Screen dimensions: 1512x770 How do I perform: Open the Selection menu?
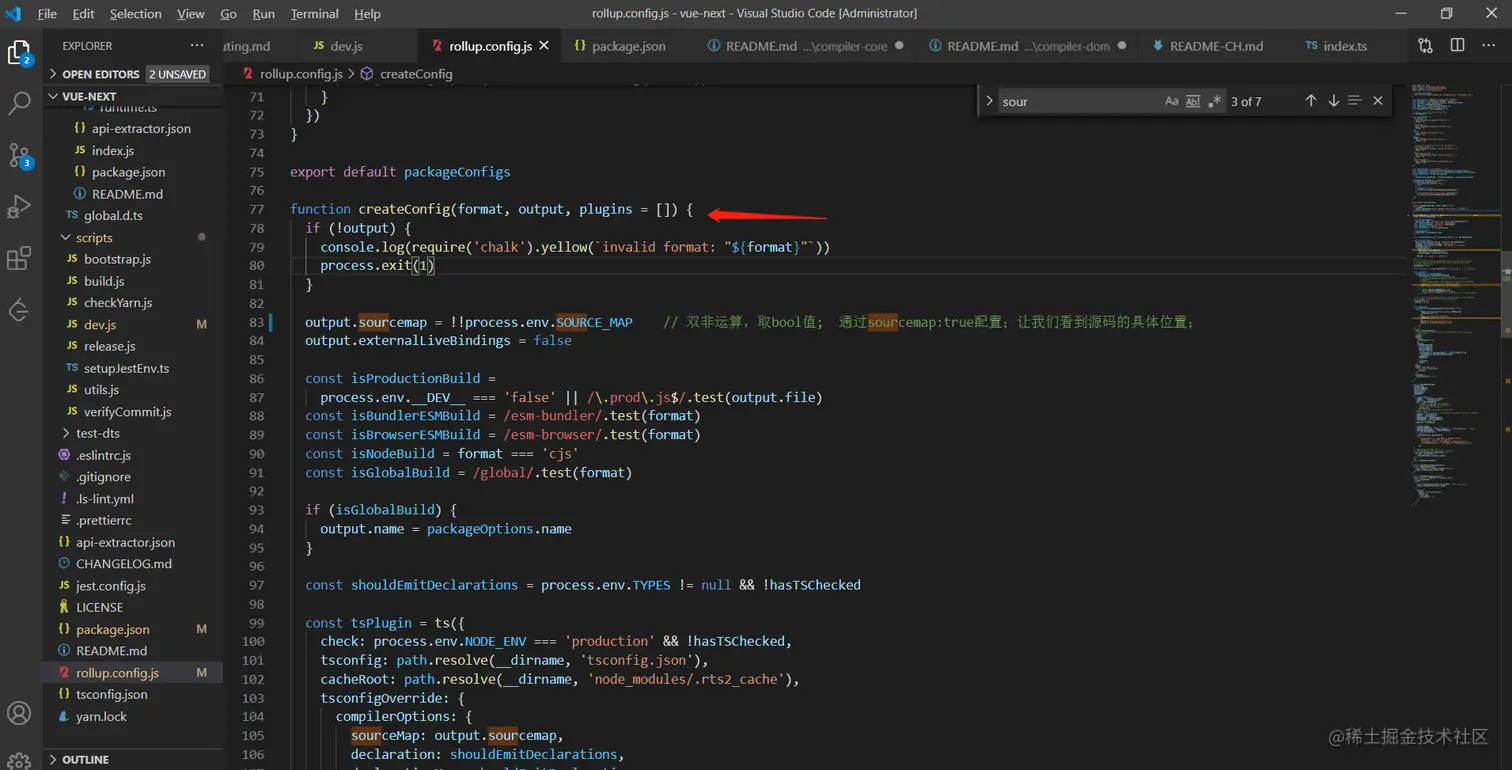point(135,14)
